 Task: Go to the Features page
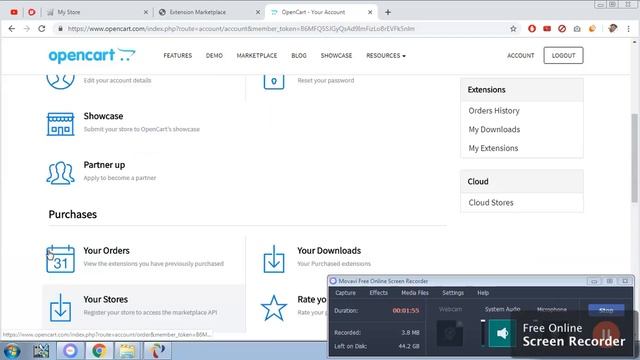[x=178, y=56]
